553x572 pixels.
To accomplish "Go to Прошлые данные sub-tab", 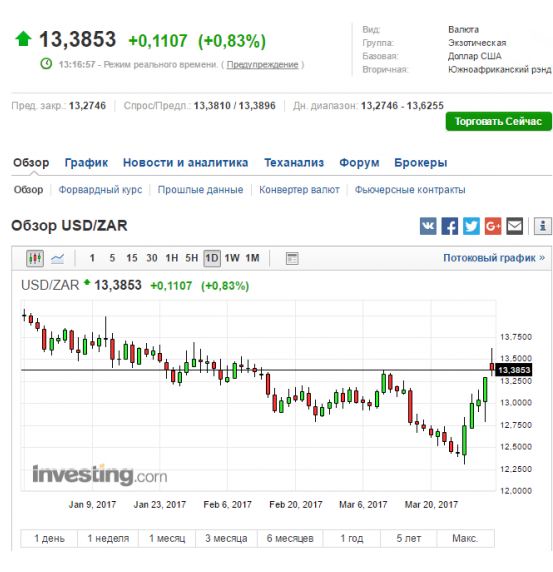I will pyautogui.click(x=200, y=190).
